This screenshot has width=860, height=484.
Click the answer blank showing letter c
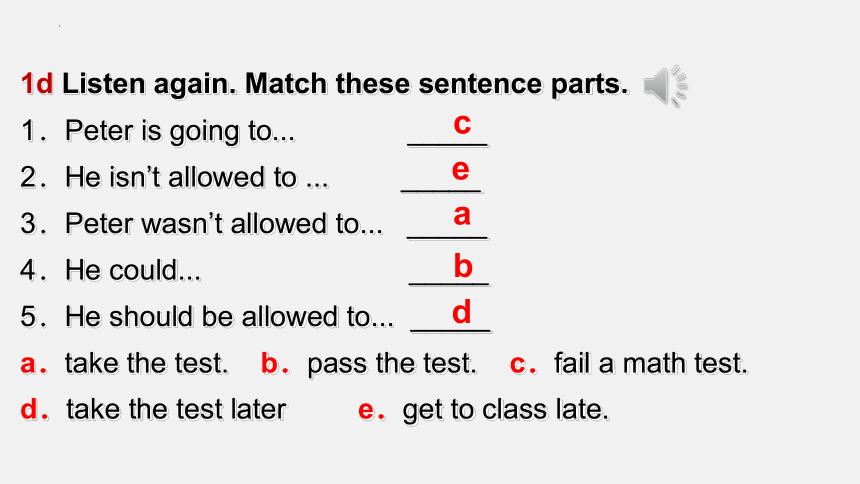(448, 130)
